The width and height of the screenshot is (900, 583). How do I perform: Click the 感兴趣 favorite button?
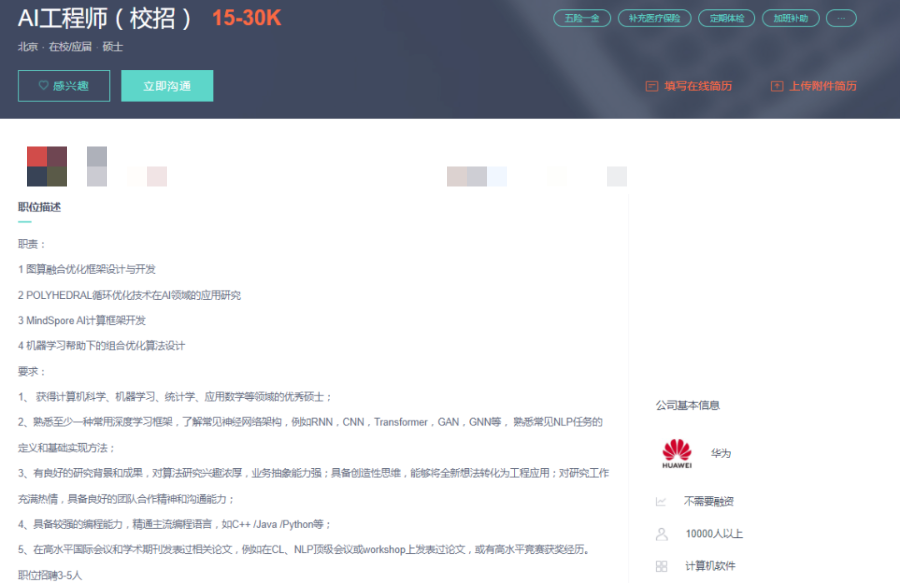click(x=64, y=86)
